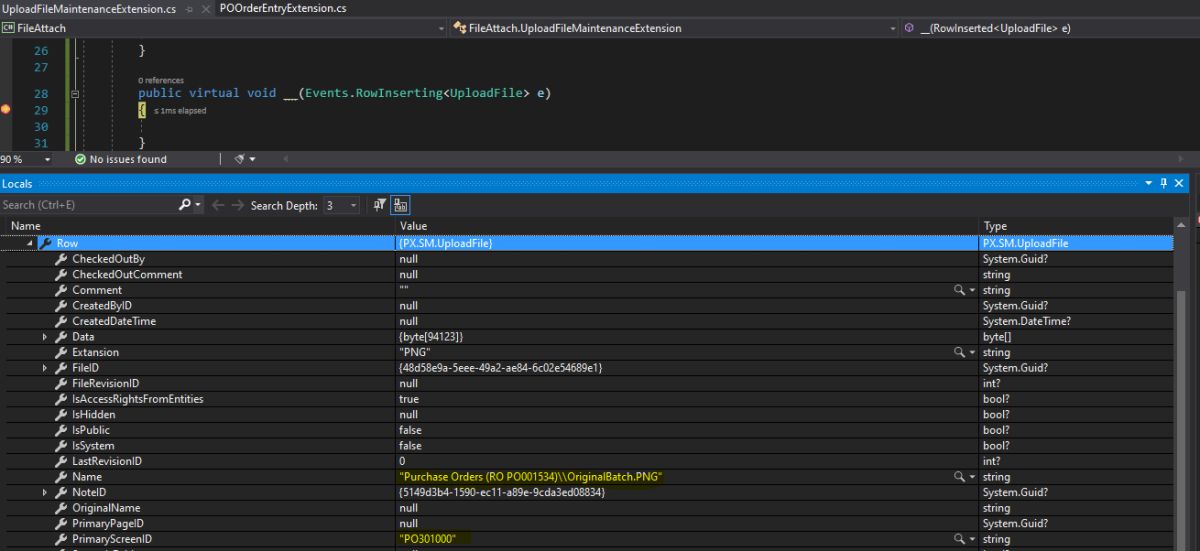Viewport: 1200px width, 551px height.
Task: Click editor horizontal scrollbar right arrow
Action: (1182, 159)
